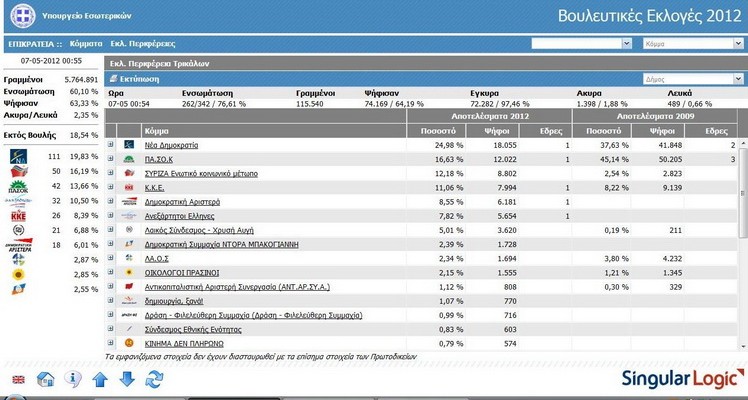Image resolution: width=748 pixels, height=400 pixels.
Task: Click the logo in the ΟΙΚΟΛΟΓΟΙ ΠΡΑΣΙΝΟΙ row
Action: tap(129, 272)
